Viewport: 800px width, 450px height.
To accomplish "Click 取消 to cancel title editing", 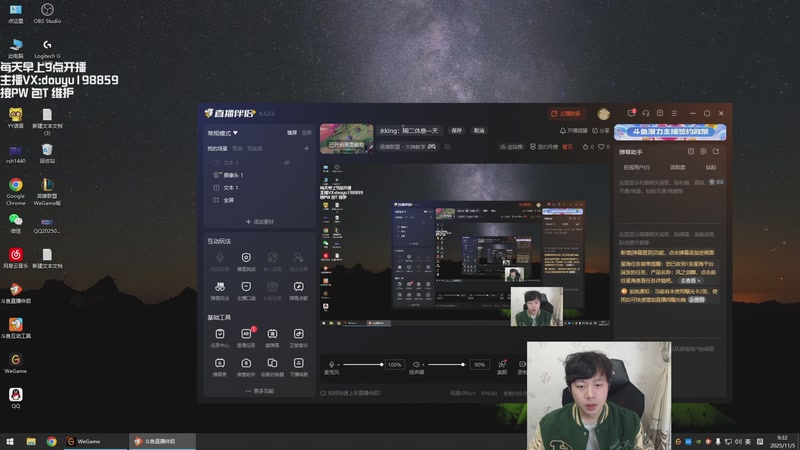I will pos(479,131).
